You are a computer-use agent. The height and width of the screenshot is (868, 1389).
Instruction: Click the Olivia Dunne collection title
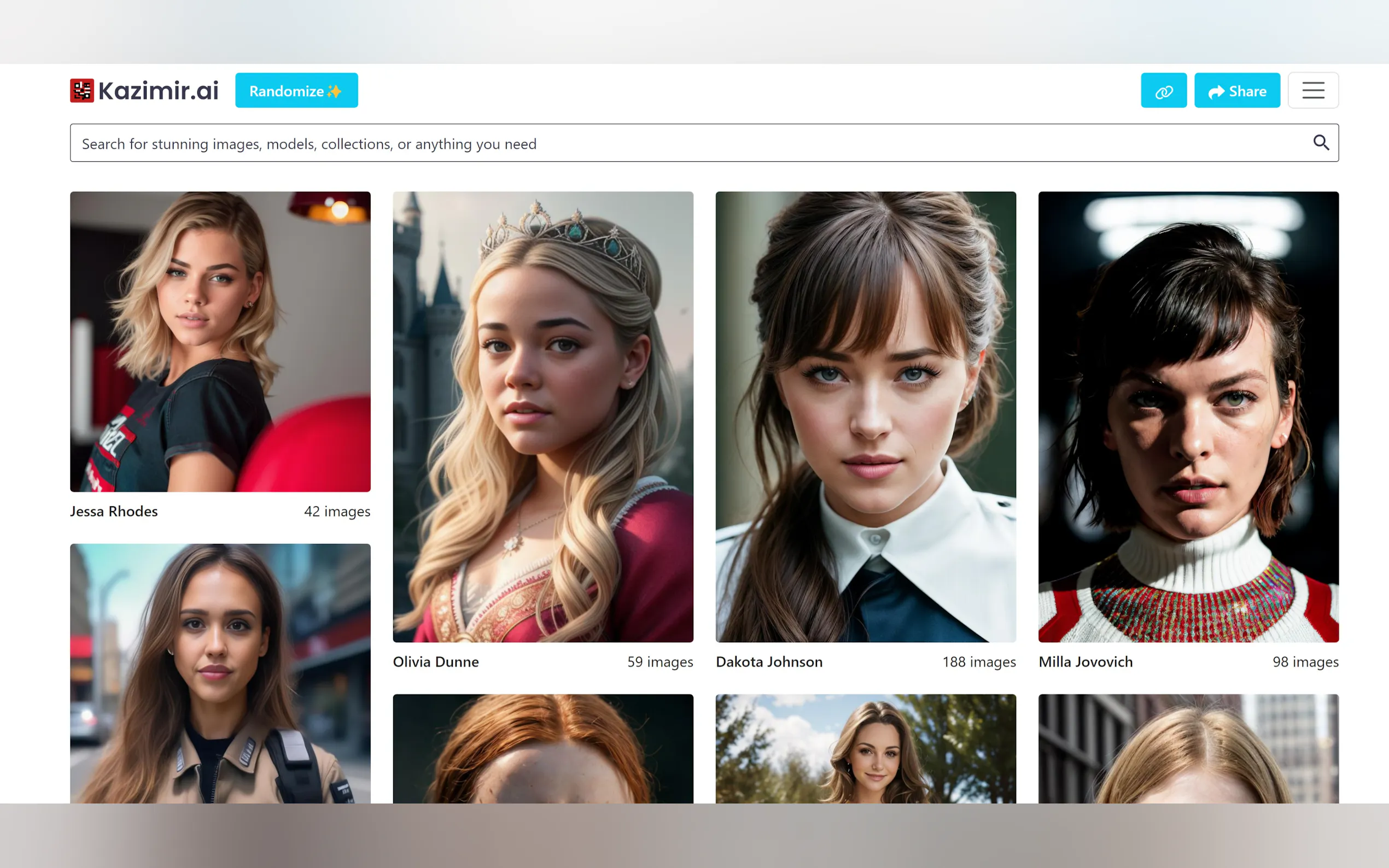coord(436,662)
